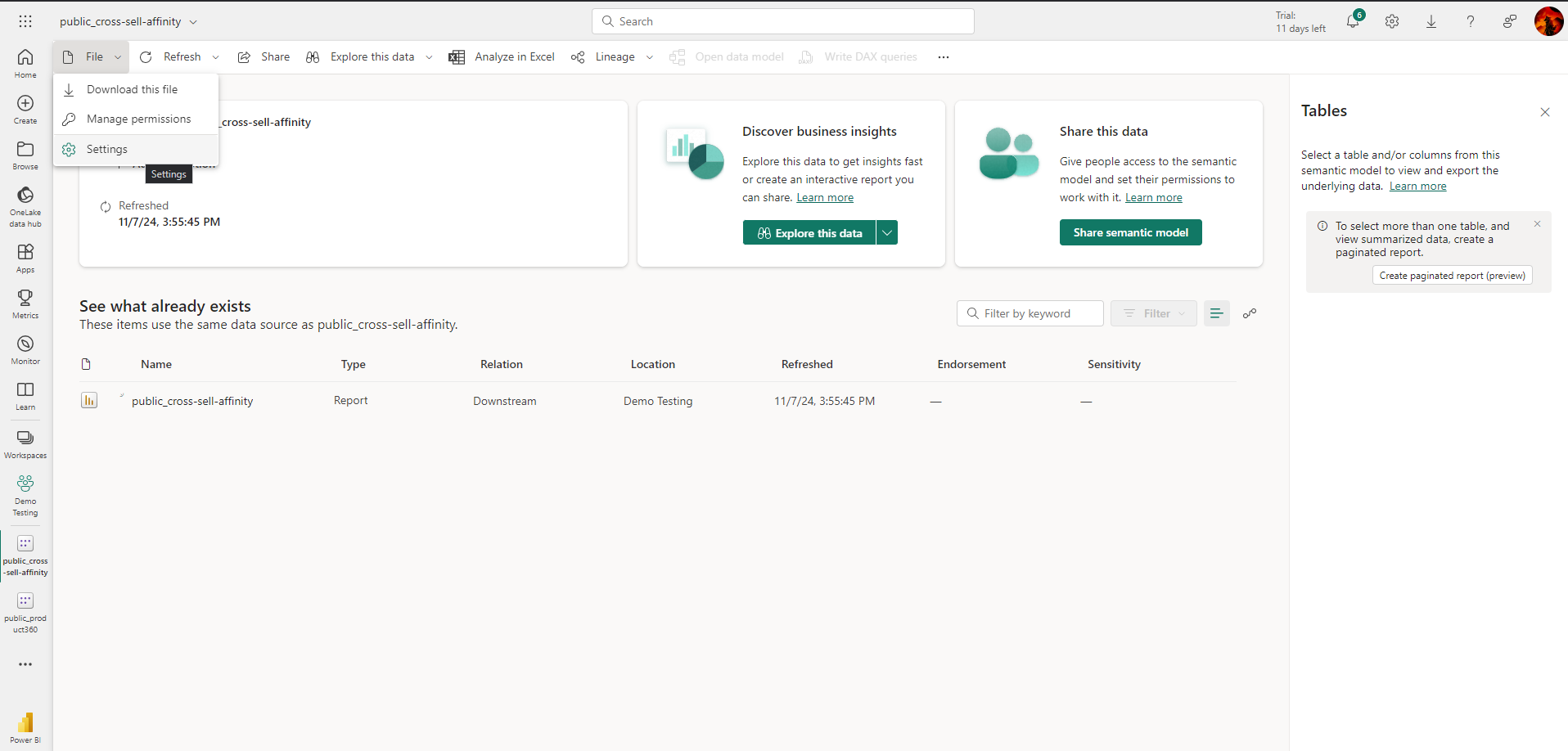This screenshot has height=751, width=1568.
Task: Expand public_cross-sell-affinity title dropdown
Action: coord(193,22)
